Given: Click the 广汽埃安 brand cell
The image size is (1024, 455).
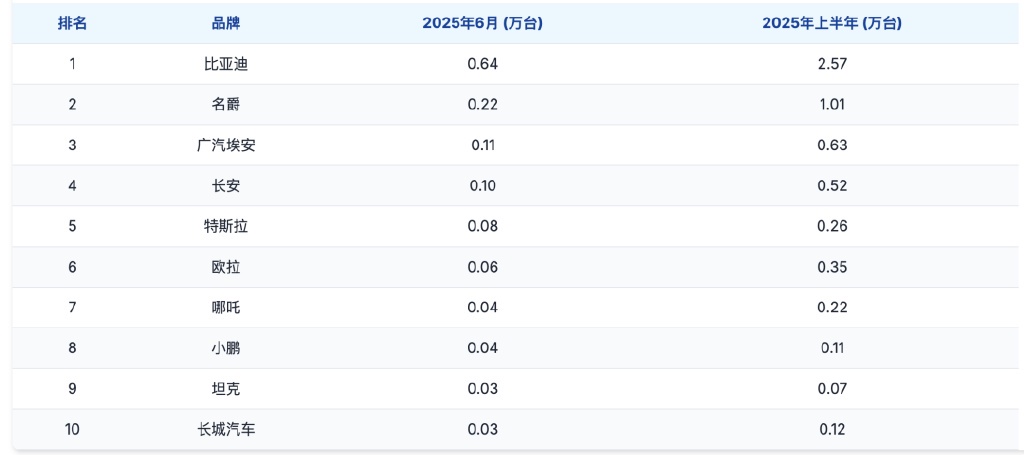Looking at the screenshot, I should (226, 145).
